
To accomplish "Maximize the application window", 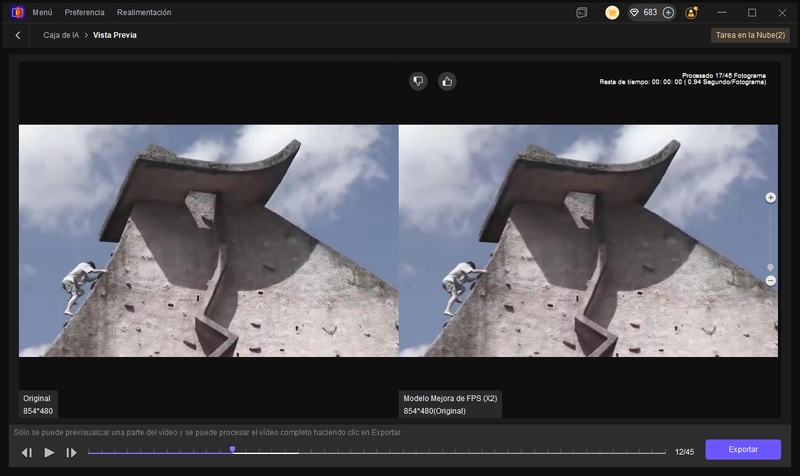I will (x=752, y=13).
